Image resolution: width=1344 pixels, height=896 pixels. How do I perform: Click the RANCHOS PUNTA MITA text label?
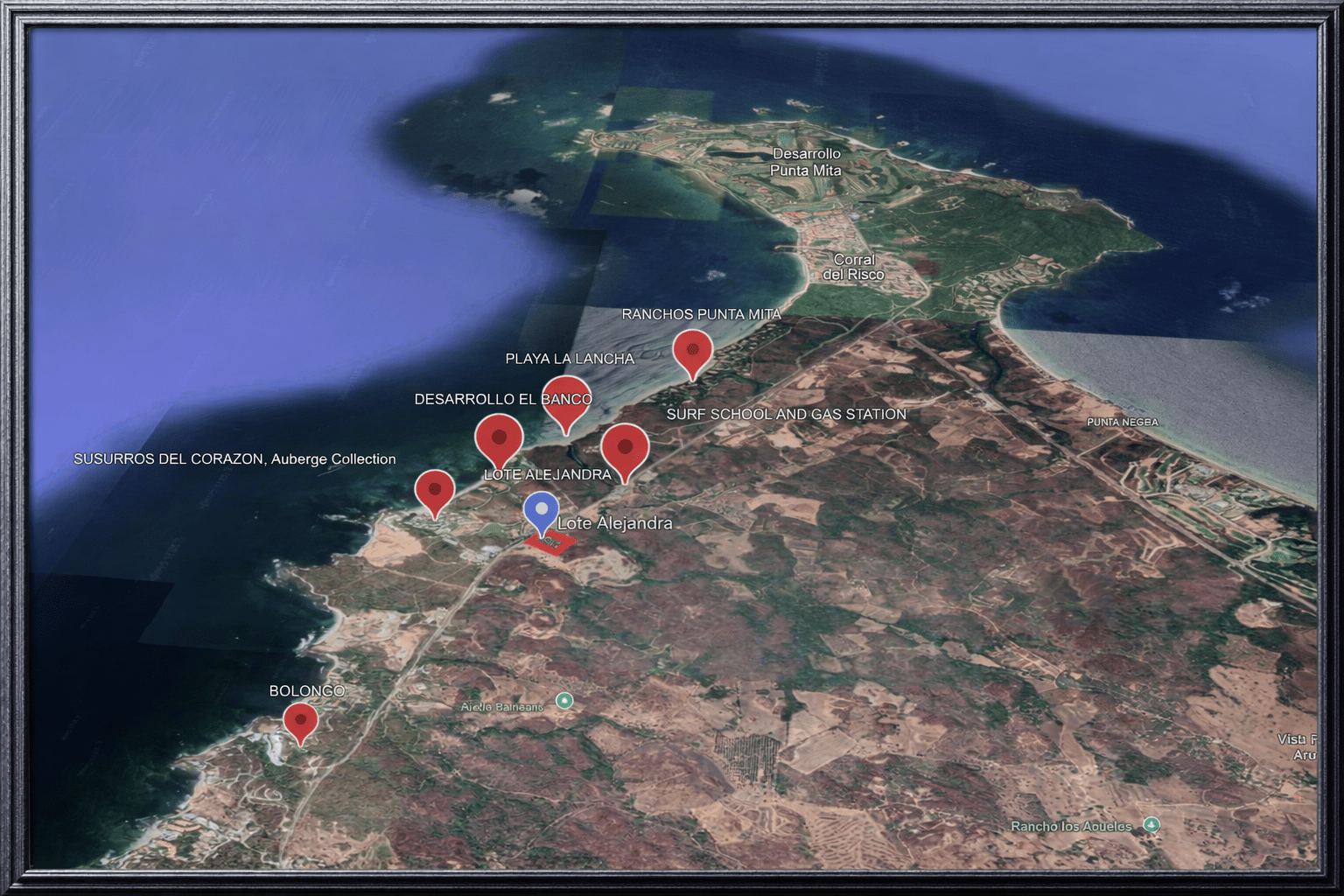click(x=701, y=314)
